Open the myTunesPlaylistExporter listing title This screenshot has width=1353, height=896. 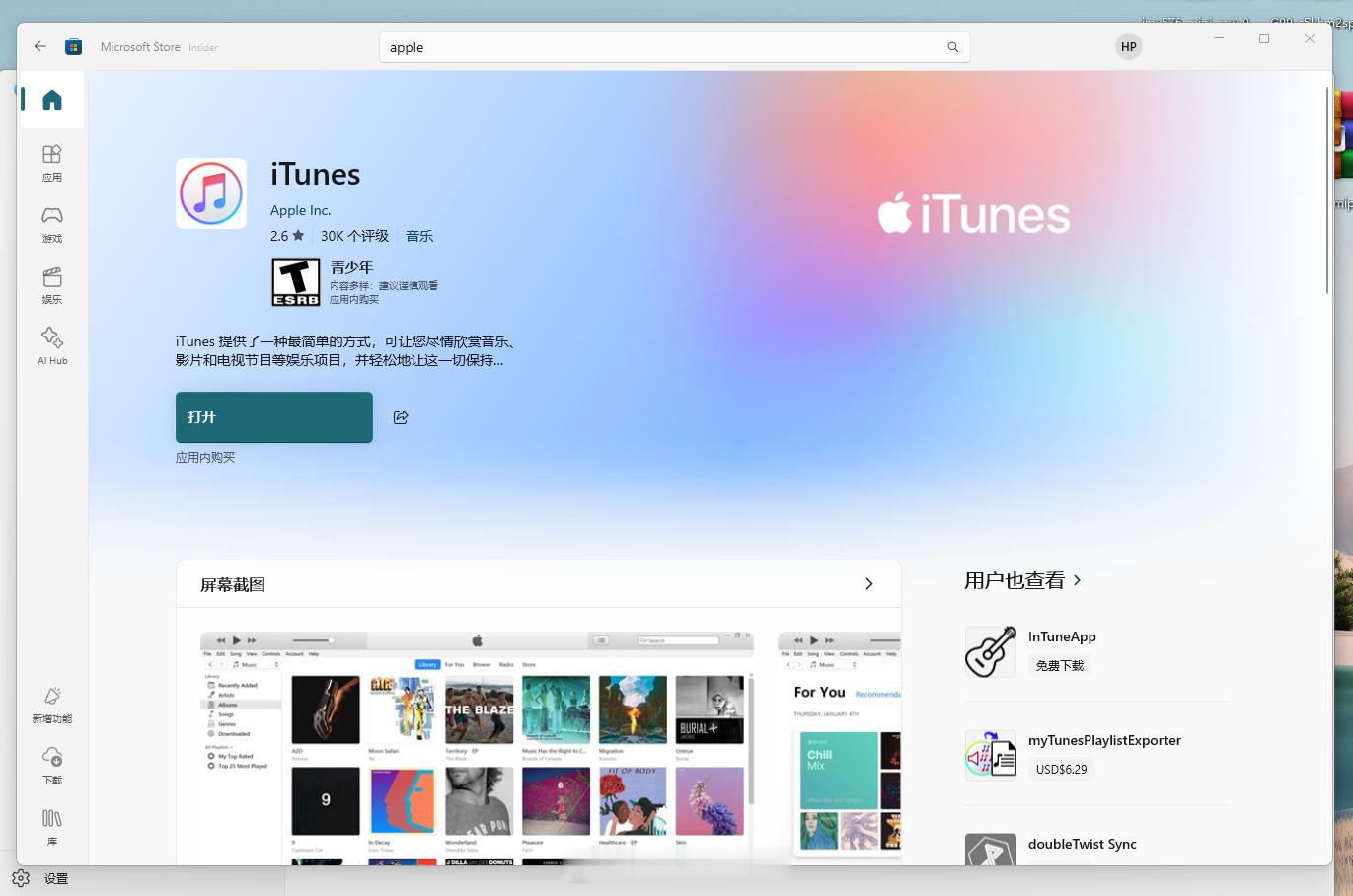pyautogui.click(x=1104, y=740)
